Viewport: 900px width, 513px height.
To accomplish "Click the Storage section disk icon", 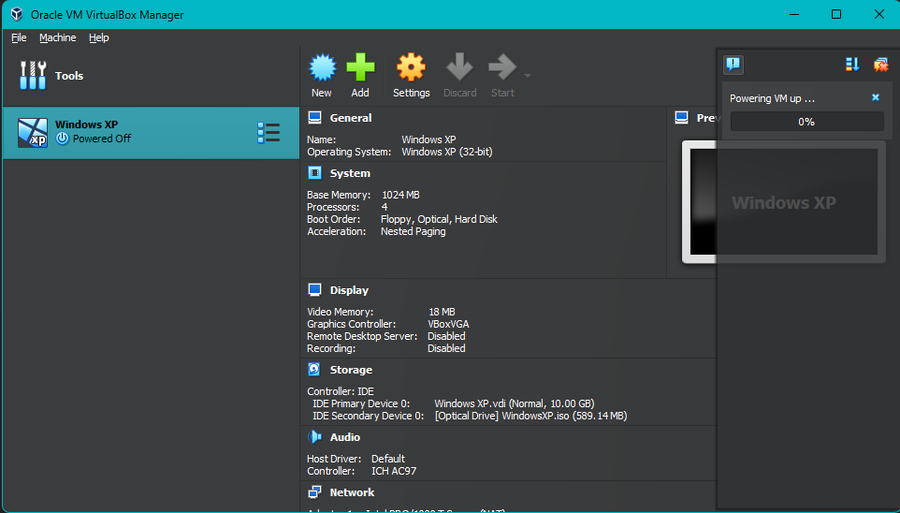I will (x=315, y=370).
